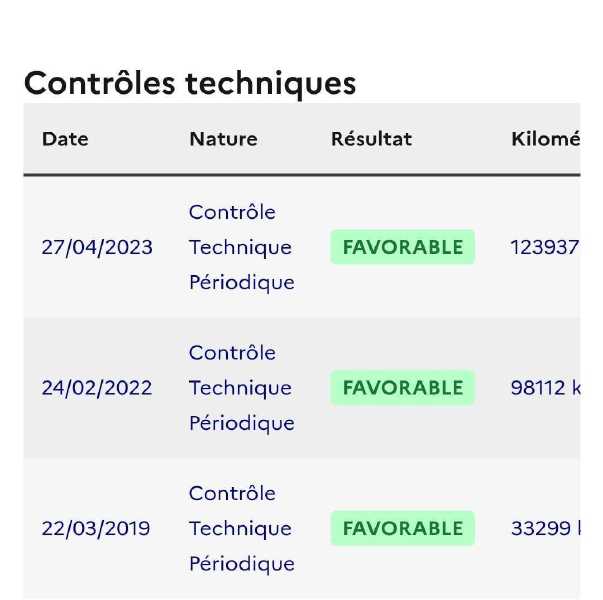Viewport: 603px width, 600px height.
Task: Click the 123937 mileage value
Action: [x=545, y=247]
